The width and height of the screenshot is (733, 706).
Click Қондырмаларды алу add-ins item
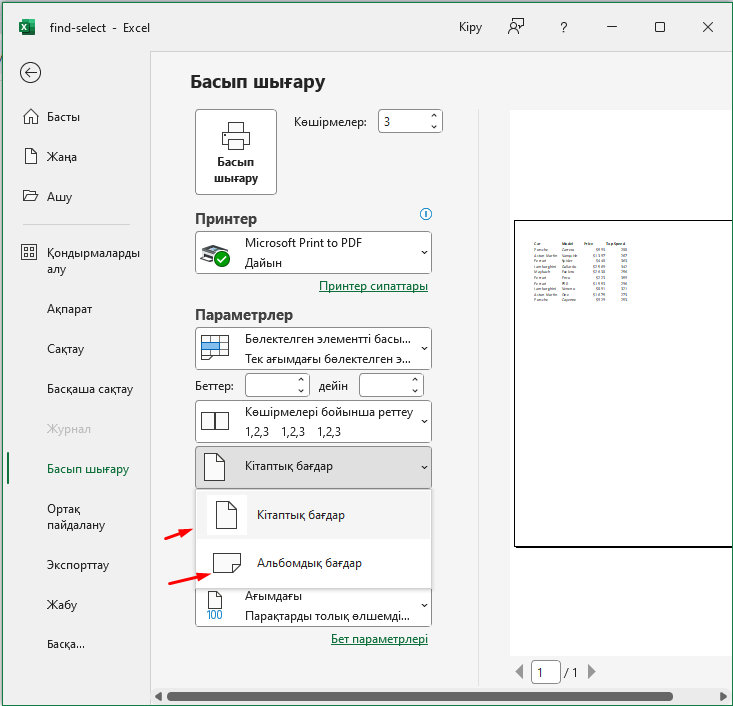(80, 260)
